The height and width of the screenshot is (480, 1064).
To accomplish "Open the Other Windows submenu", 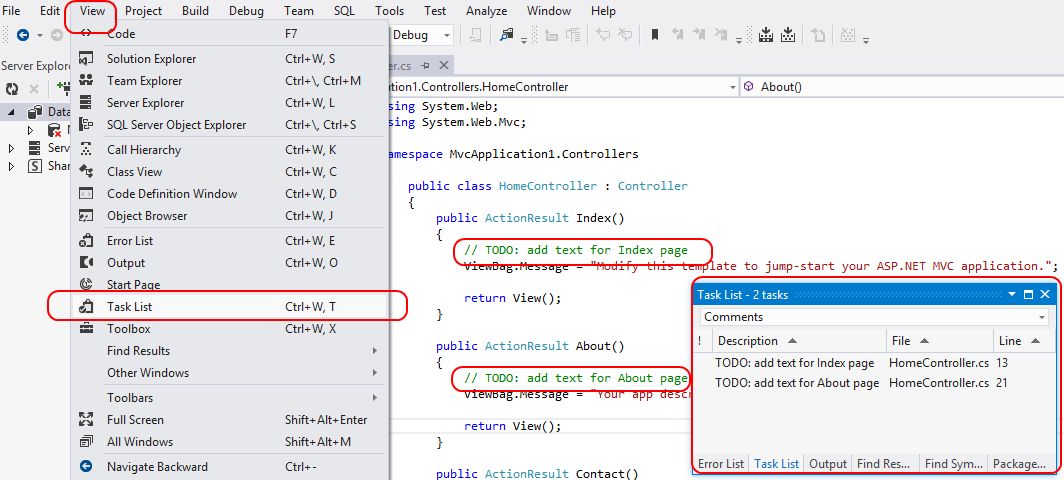I will click(x=230, y=373).
